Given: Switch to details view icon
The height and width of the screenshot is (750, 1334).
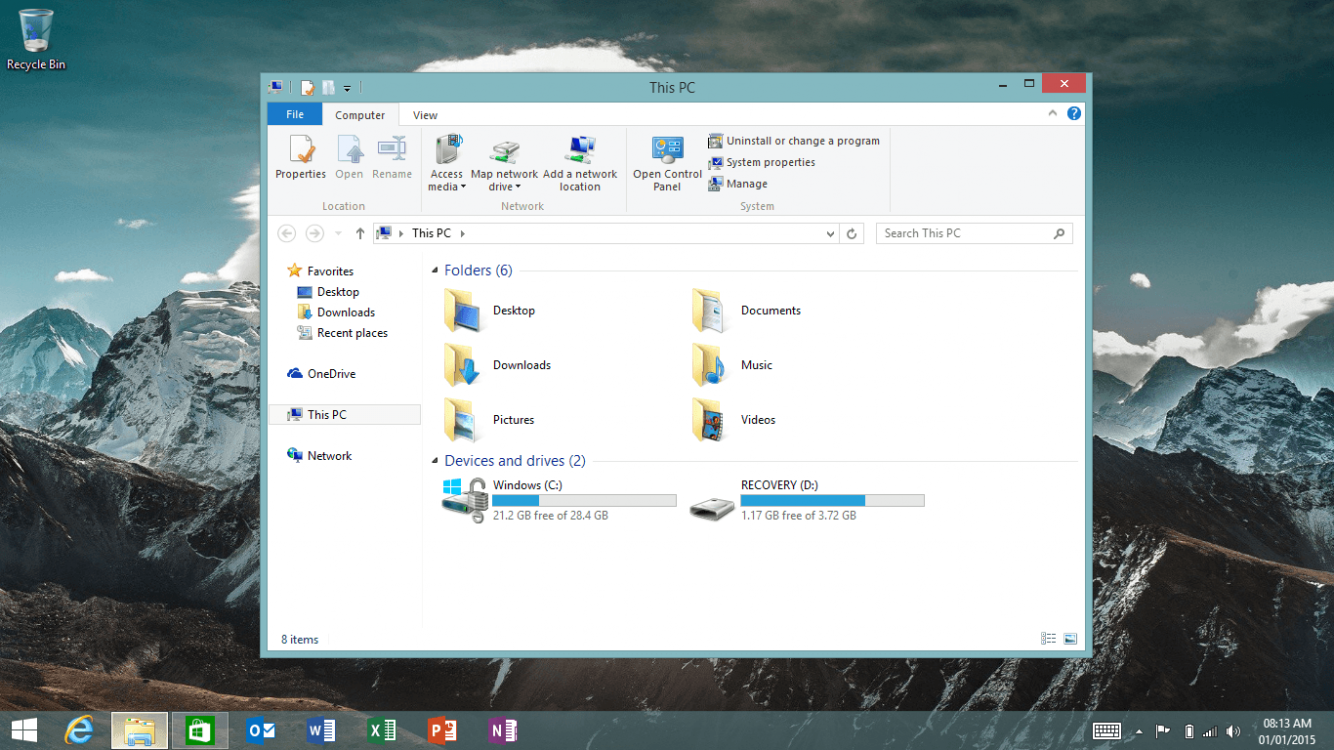Looking at the screenshot, I should click(x=1048, y=639).
